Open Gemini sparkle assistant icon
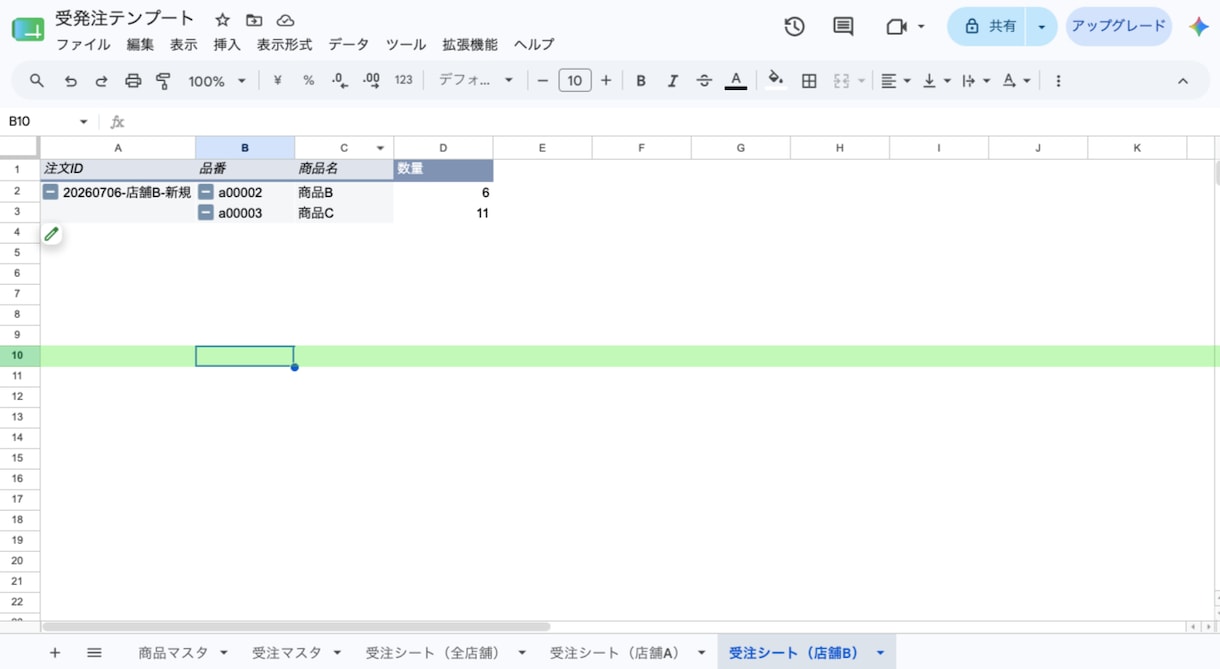Viewport: 1220px width, 669px height. [1198, 27]
